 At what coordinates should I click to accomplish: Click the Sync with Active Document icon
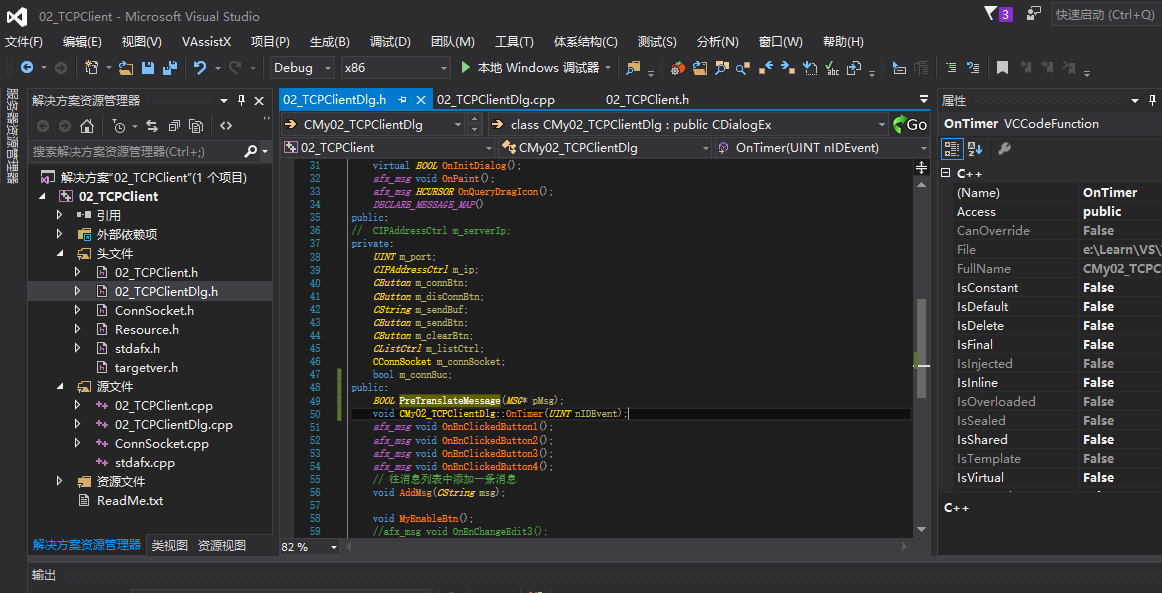point(152,125)
